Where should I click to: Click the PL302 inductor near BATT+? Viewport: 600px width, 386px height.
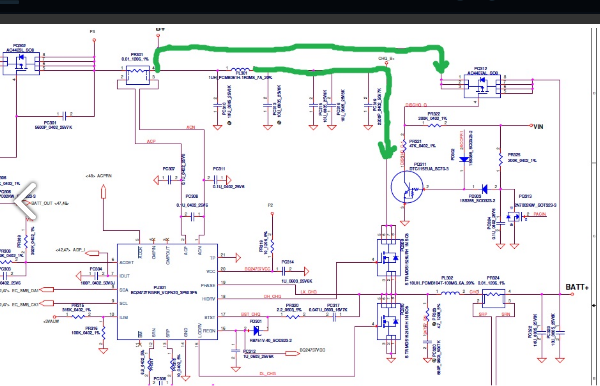click(450, 293)
